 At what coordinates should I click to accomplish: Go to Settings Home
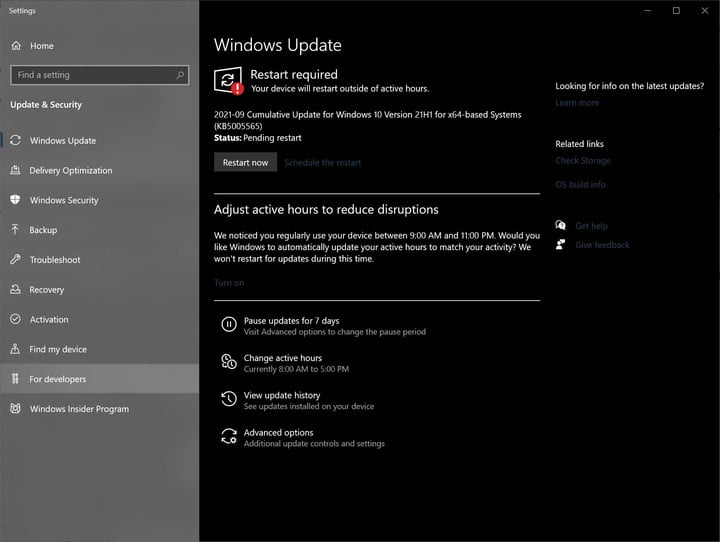pyautogui.click(x=100, y=45)
